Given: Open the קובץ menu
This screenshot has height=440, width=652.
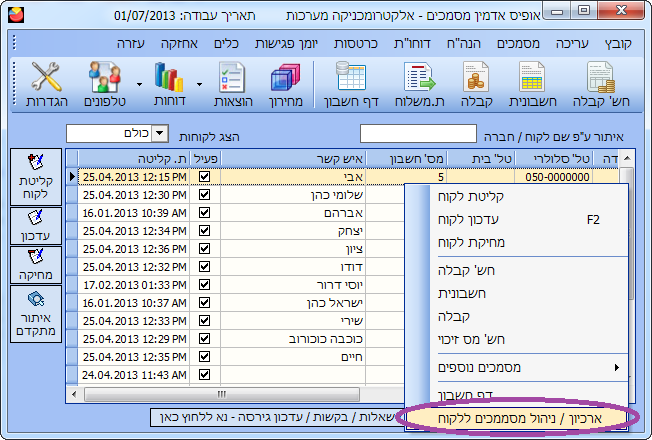Looking at the screenshot, I should click(618, 44).
